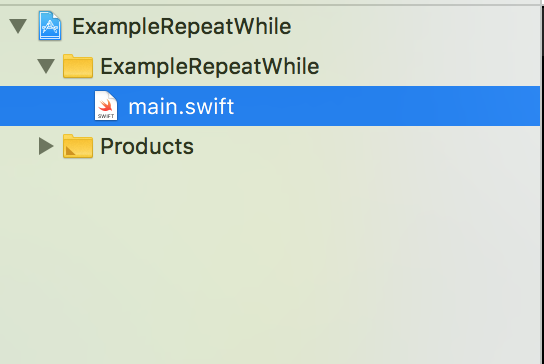Click indent space left of Products triangle

(19, 146)
